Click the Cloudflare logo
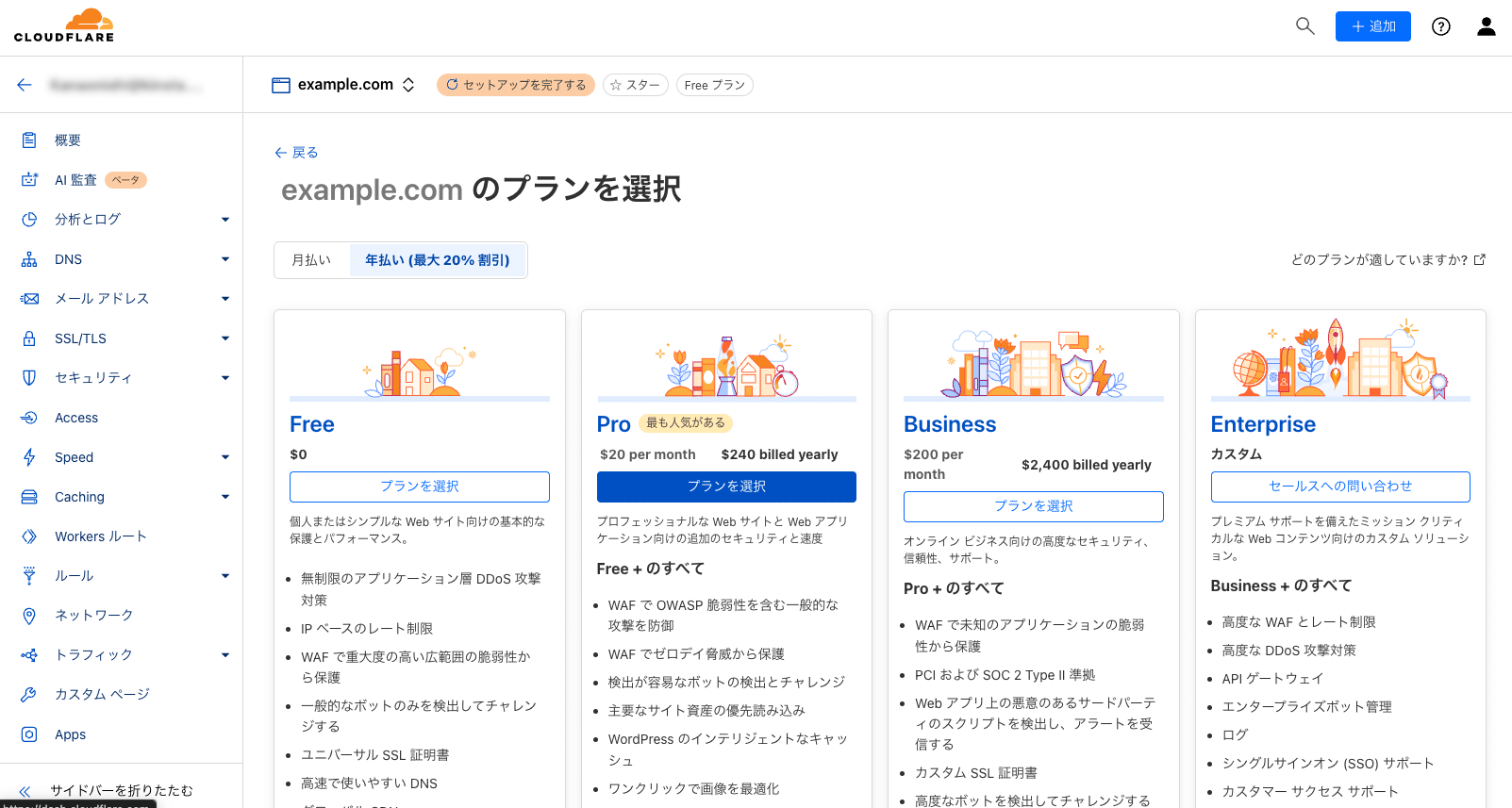The height and width of the screenshot is (808, 1512). pos(64,26)
